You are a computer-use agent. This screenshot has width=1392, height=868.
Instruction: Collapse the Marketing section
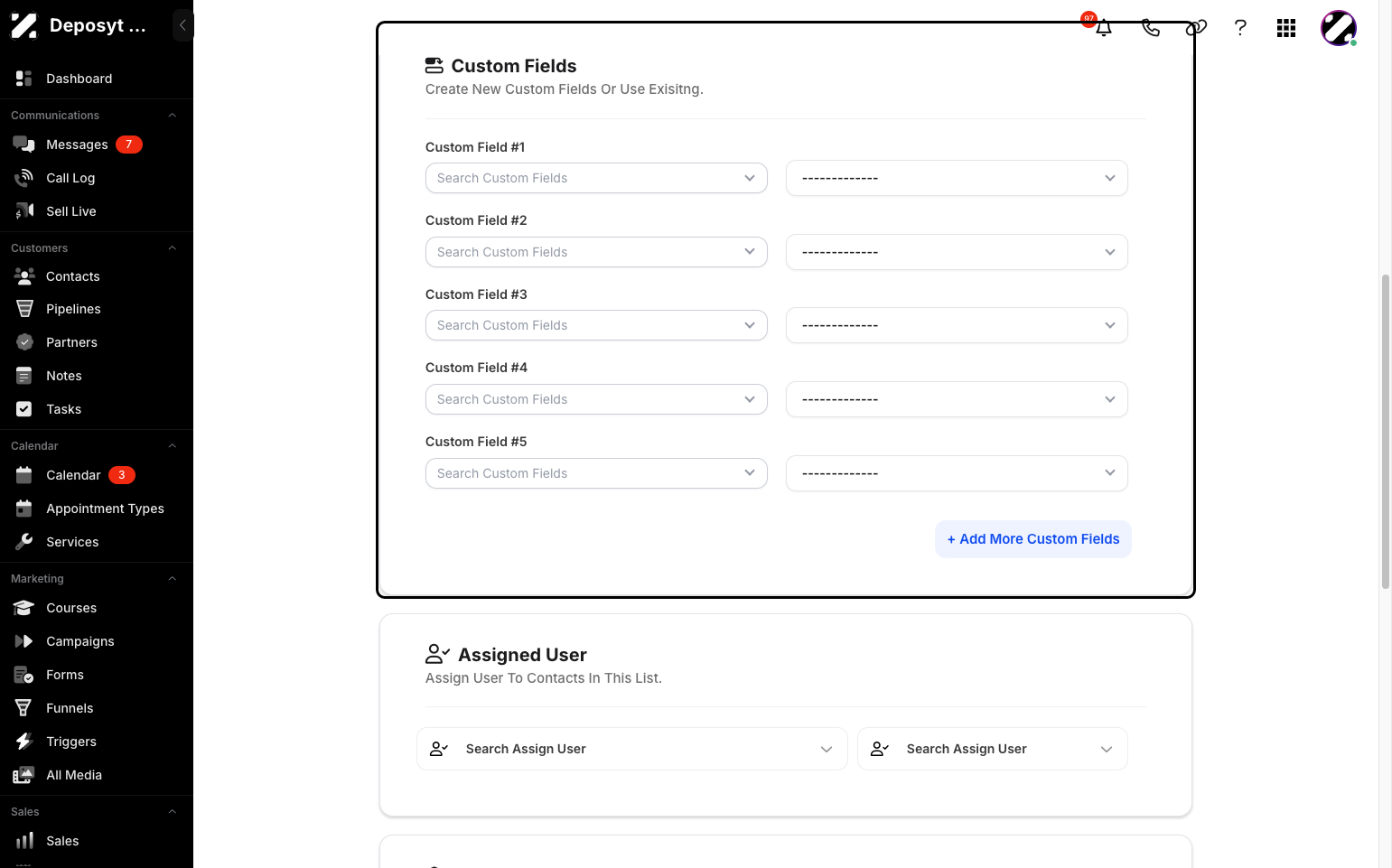[x=173, y=579]
